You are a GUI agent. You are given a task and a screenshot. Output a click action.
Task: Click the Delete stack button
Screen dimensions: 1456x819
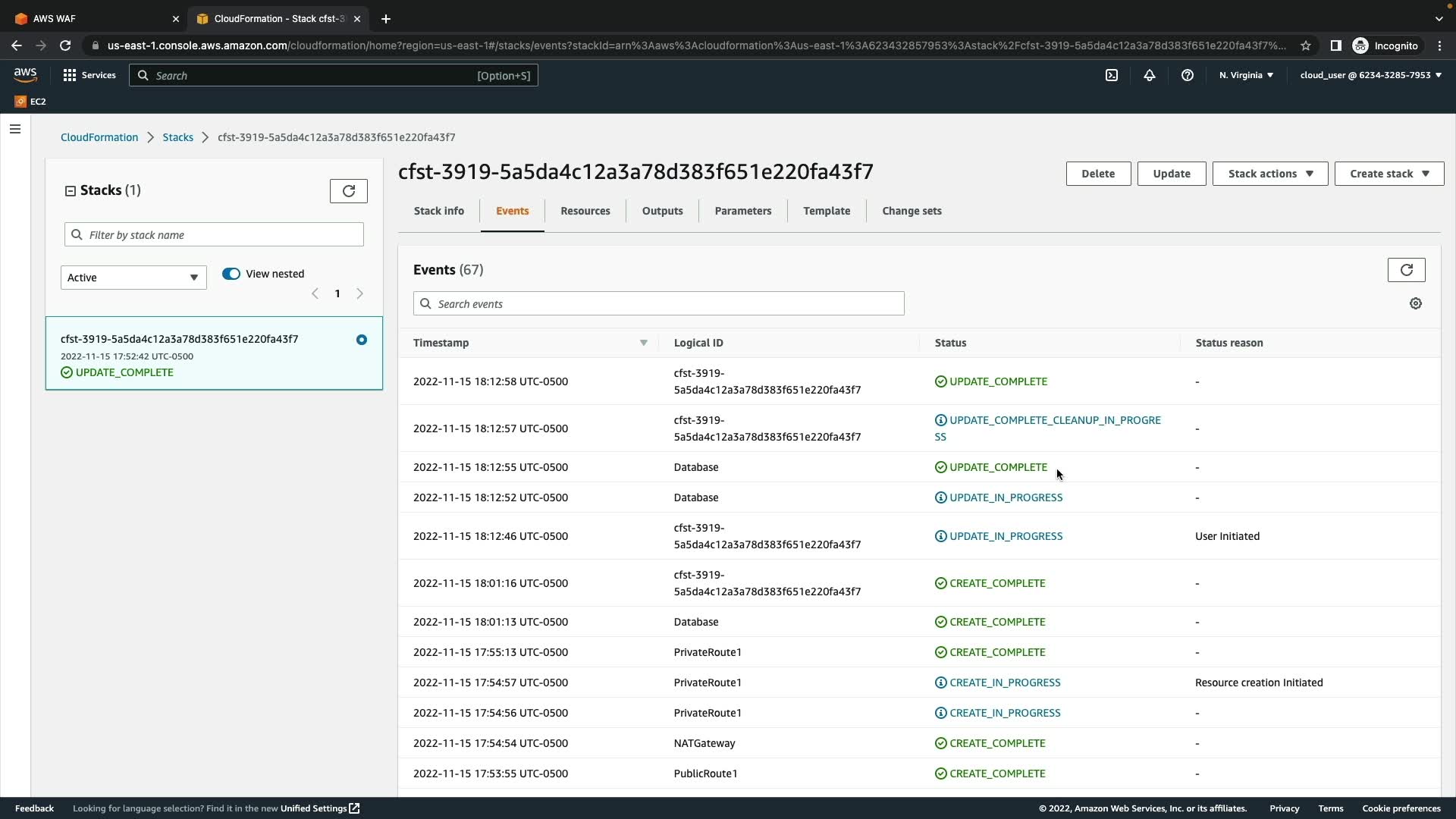tap(1097, 174)
